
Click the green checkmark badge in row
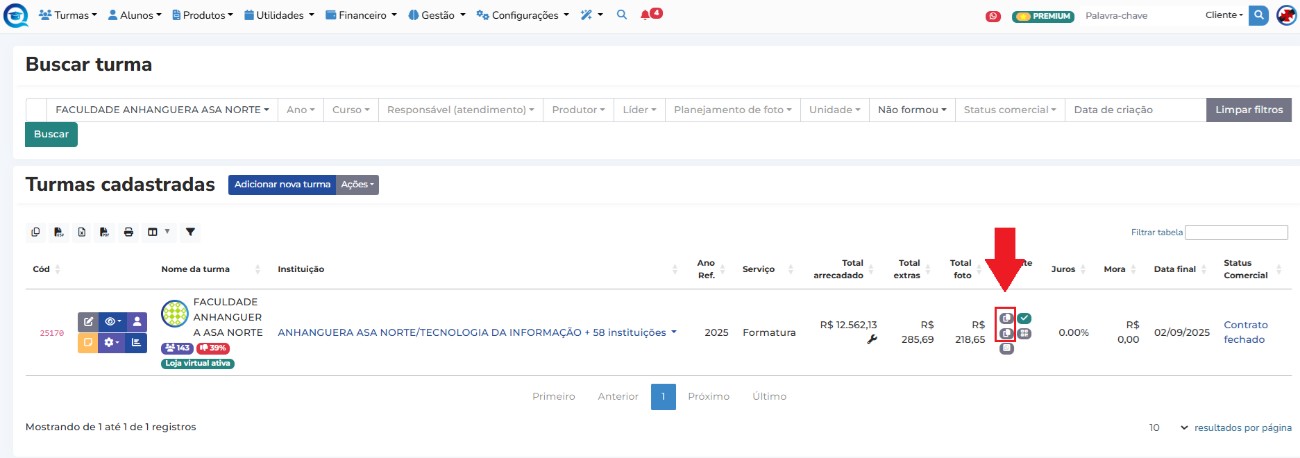[x=1025, y=318]
